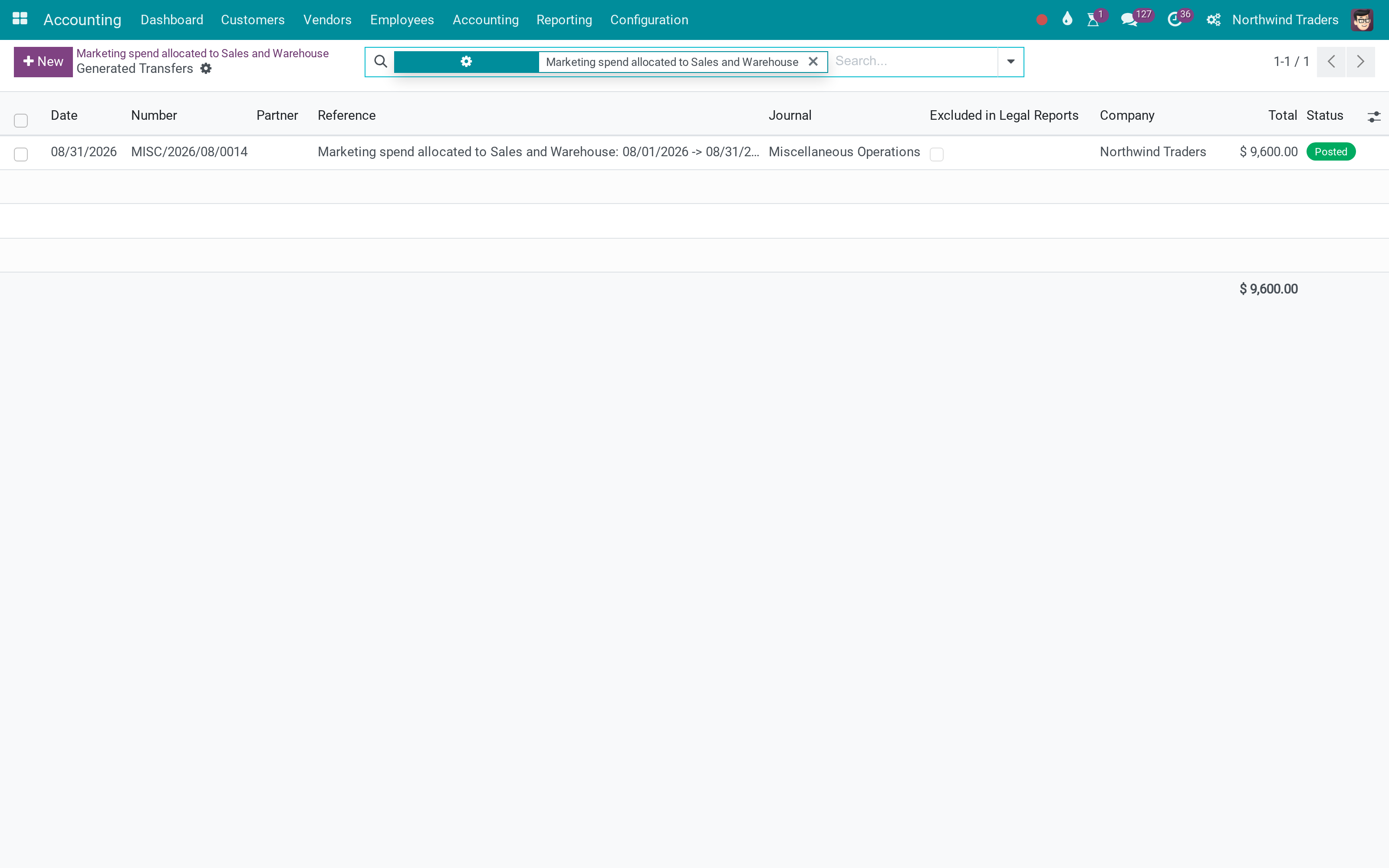Click the red recording indicator icon
The image size is (1389, 868).
[x=1042, y=20]
